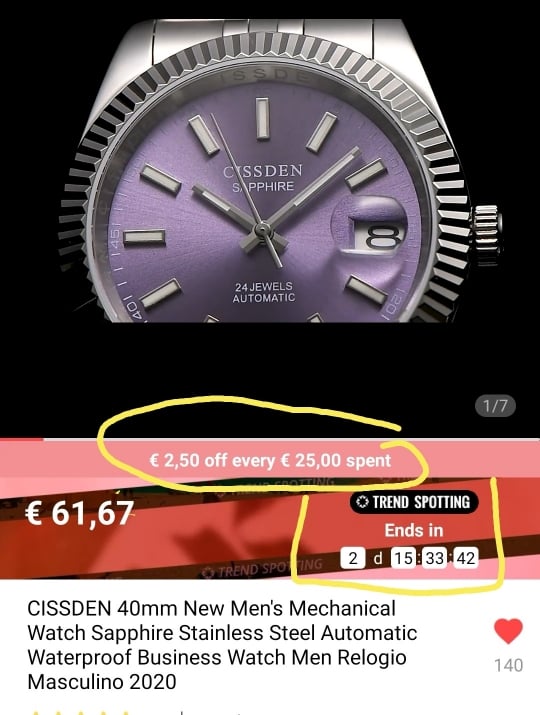Open the 1/7 image counter badge
Viewport: 540px width, 715px height.
coord(495,406)
